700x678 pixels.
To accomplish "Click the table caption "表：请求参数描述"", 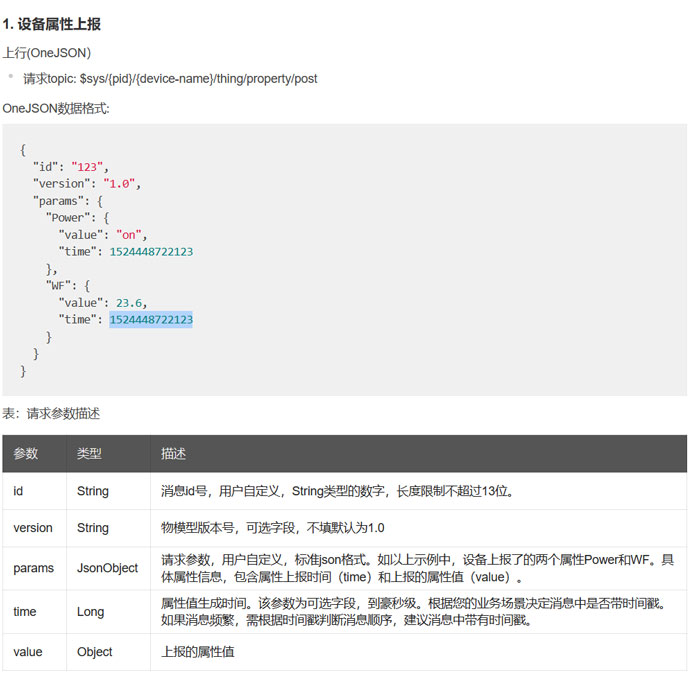I will tap(51, 413).
